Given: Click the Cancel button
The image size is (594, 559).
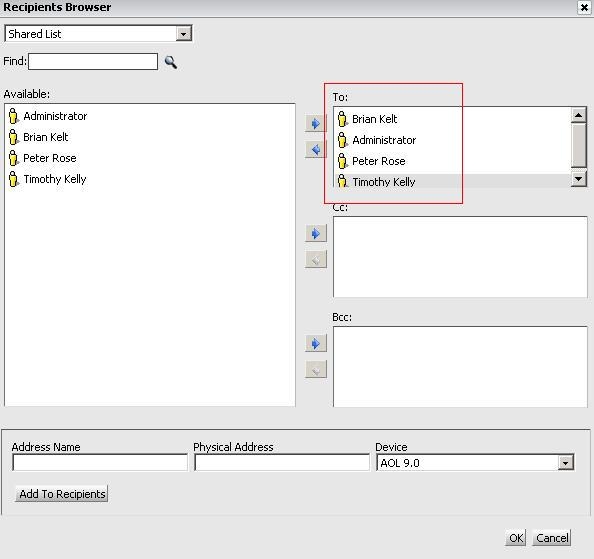Looking at the screenshot, I should pyautogui.click(x=552, y=538).
